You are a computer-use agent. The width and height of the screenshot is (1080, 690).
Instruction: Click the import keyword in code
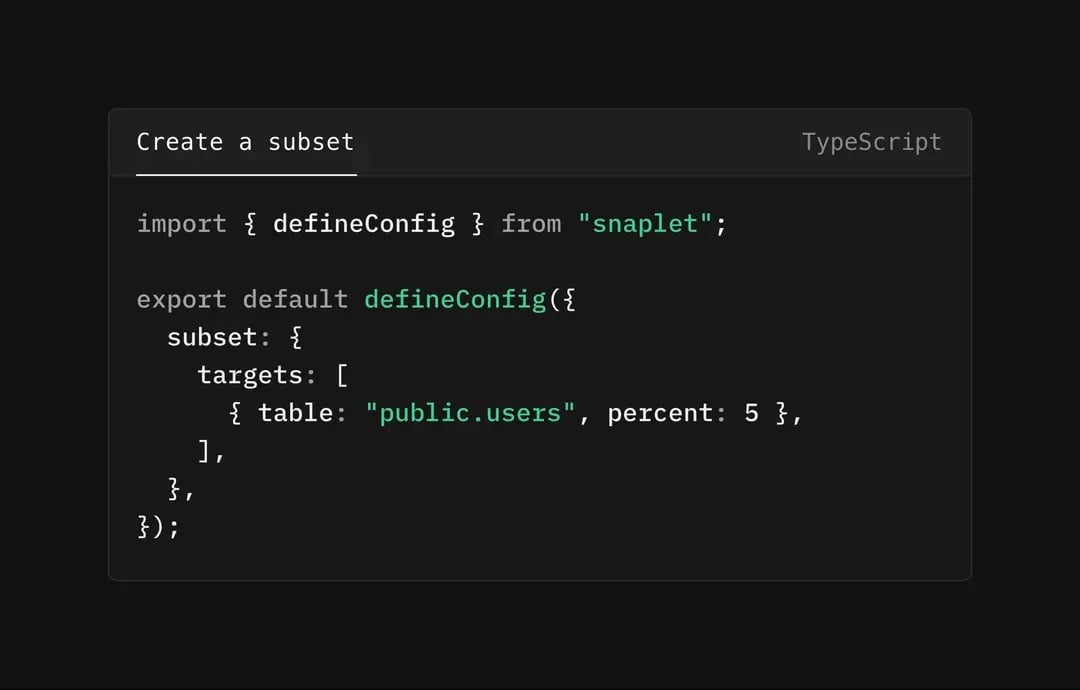tap(182, 224)
